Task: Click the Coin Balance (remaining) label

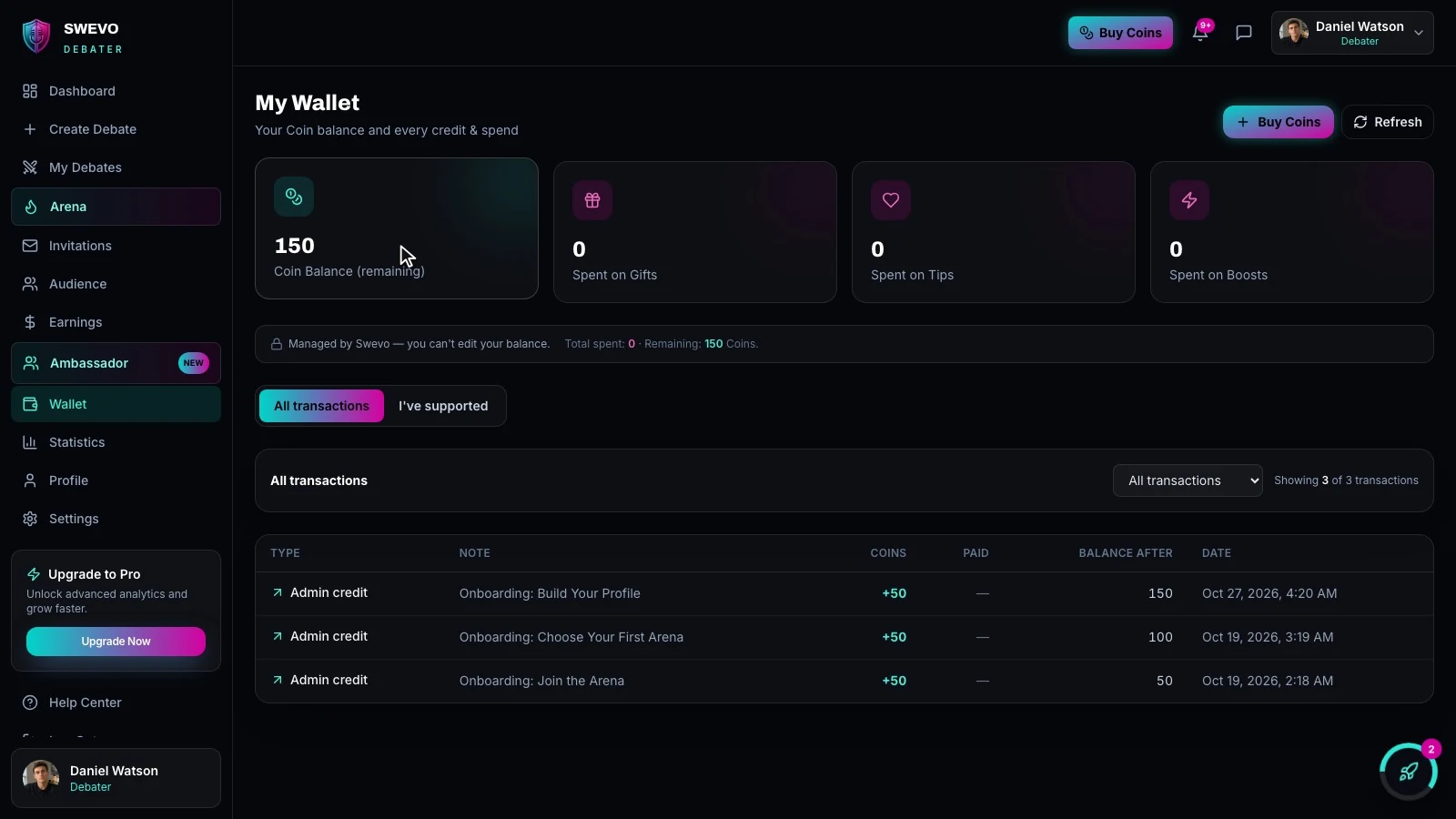Action: [x=349, y=271]
